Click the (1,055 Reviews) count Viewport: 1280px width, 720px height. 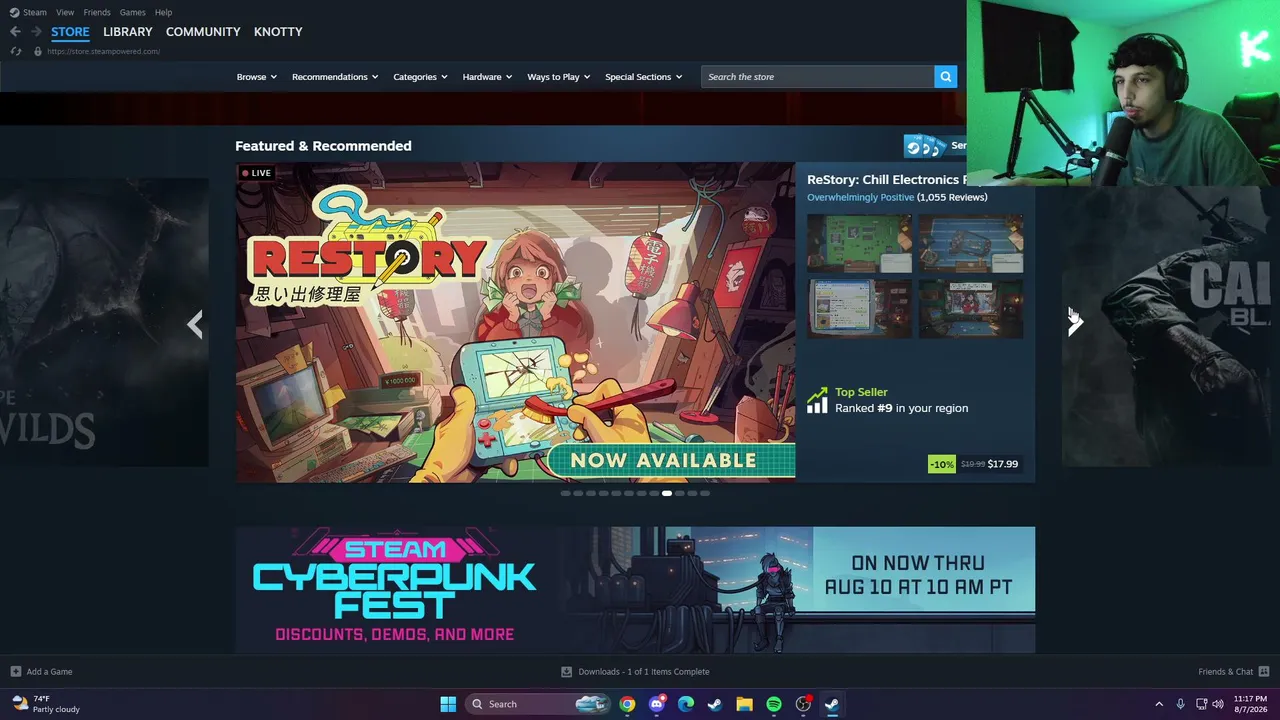(952, 197)
